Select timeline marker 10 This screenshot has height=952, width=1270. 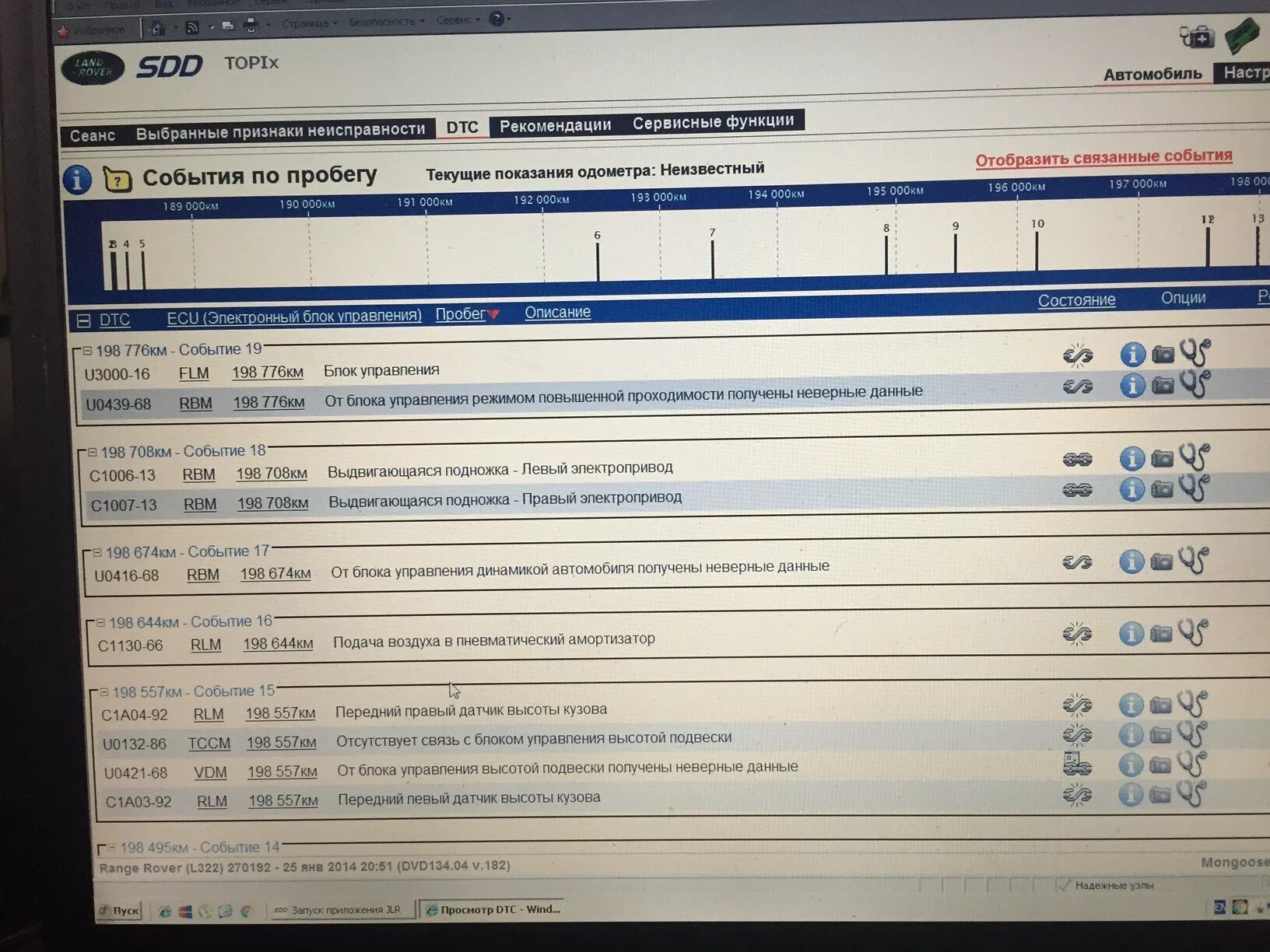[1037, 245]
